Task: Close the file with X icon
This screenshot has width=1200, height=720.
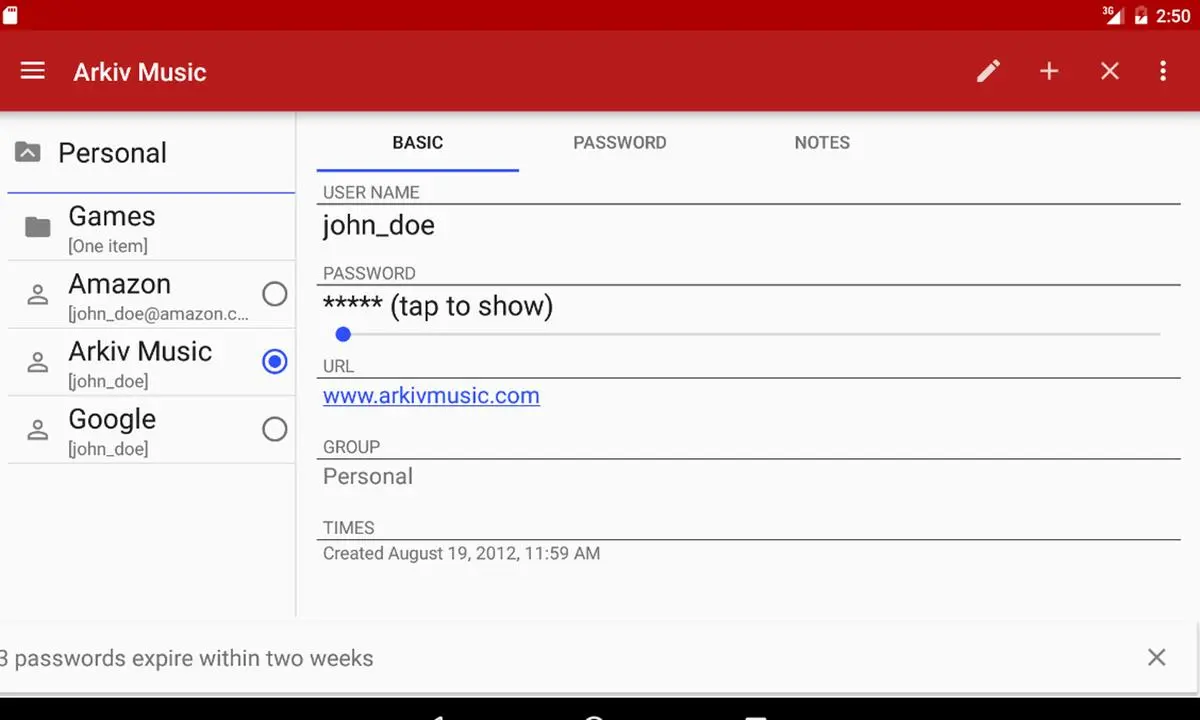Action: click(1110, 71)
